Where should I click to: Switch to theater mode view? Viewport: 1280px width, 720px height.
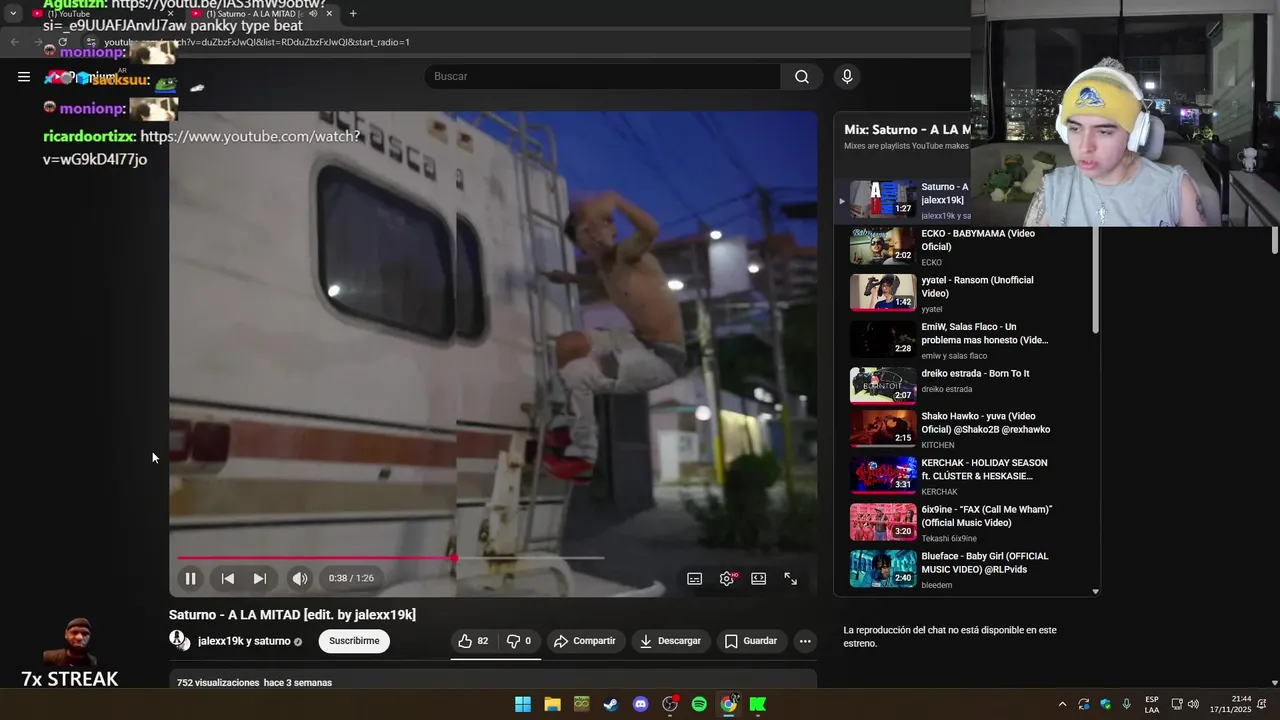759,578
